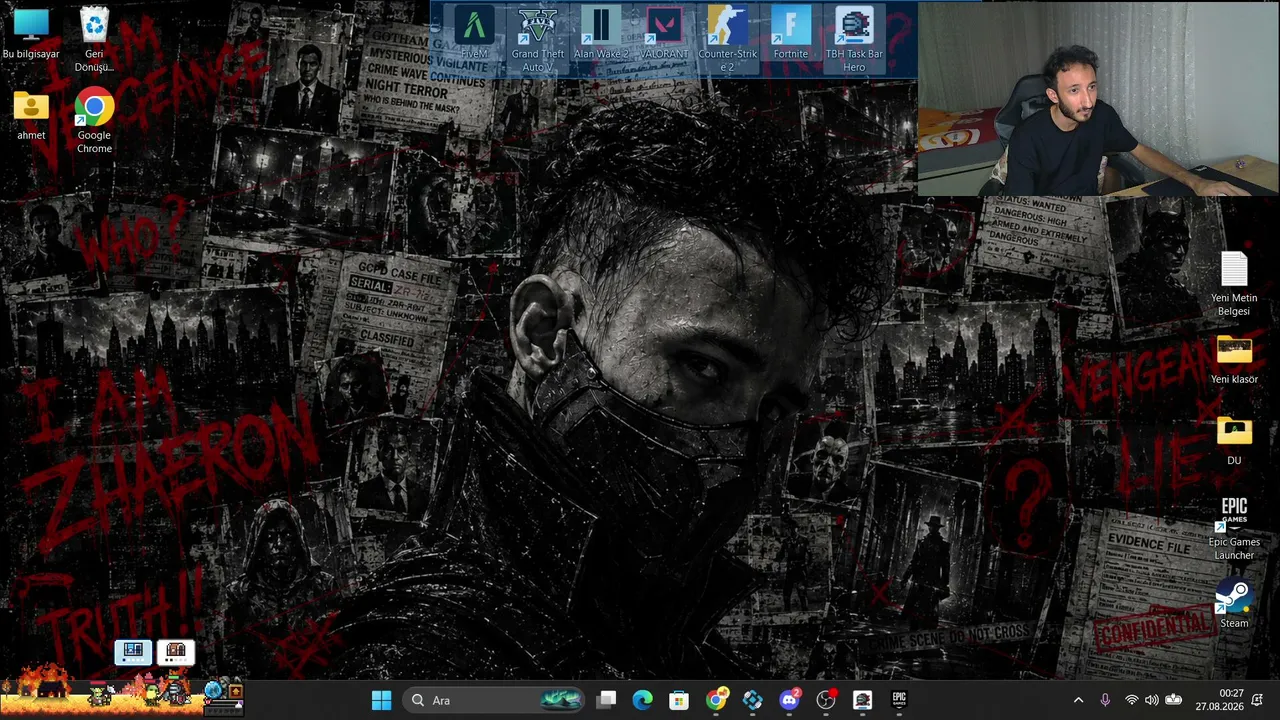Open the Geri Dönüşüm recycle bin icon
Screen dimensions: 1280x720
click(x=94, y=40)
